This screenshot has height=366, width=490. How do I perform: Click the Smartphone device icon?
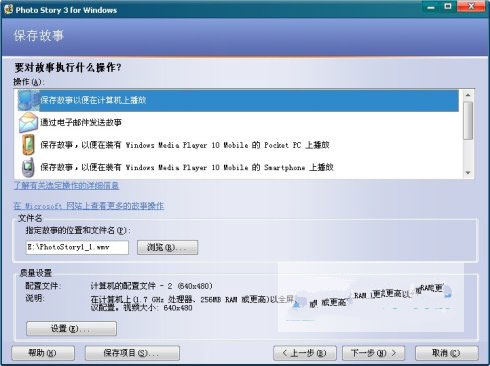[28, 167]
